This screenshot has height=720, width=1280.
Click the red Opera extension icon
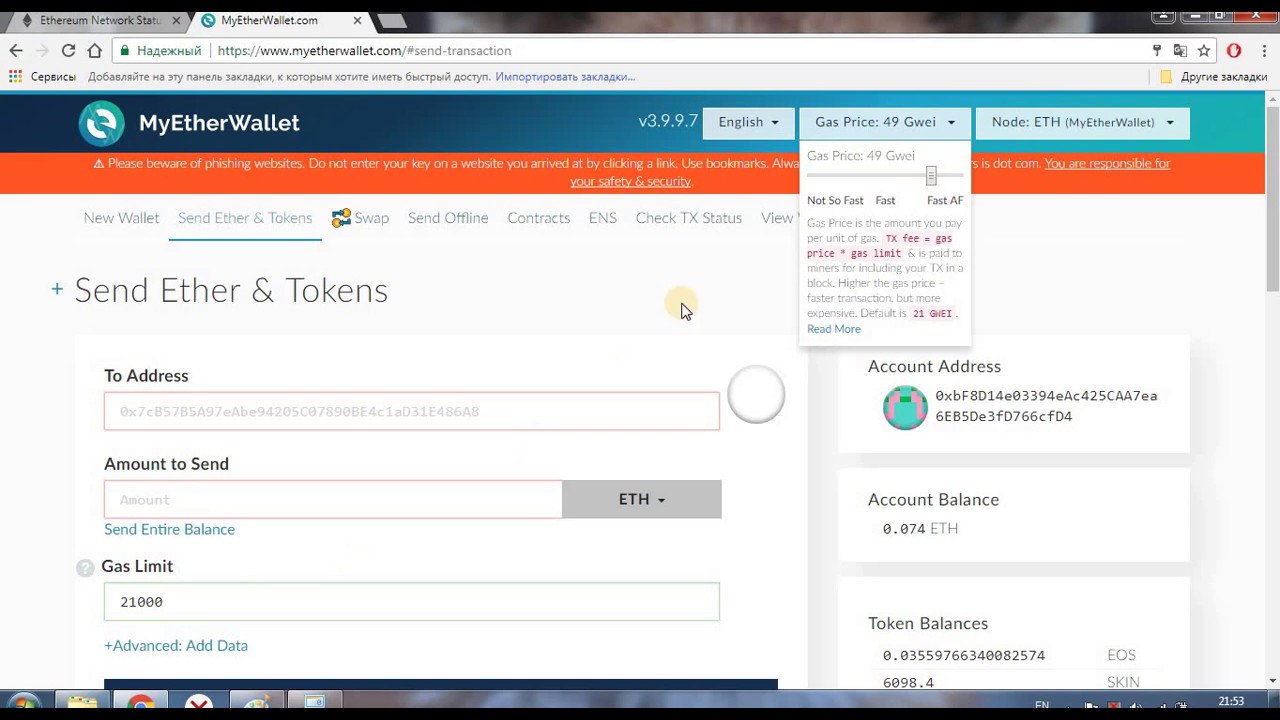(x=1234, y=50)
